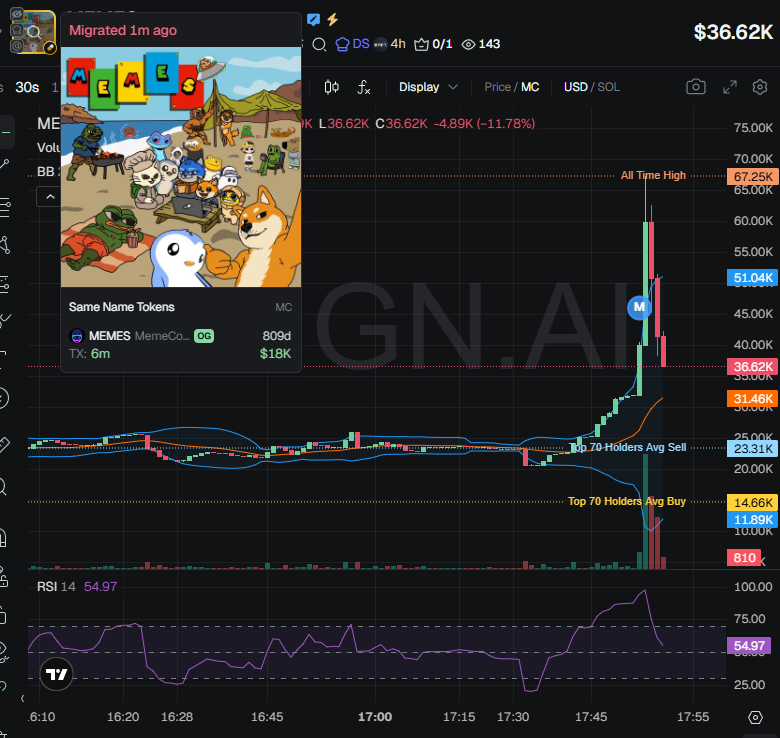Click the MEMES token avatar in popup
Screen dimensions: 780x738
point(77,336)
